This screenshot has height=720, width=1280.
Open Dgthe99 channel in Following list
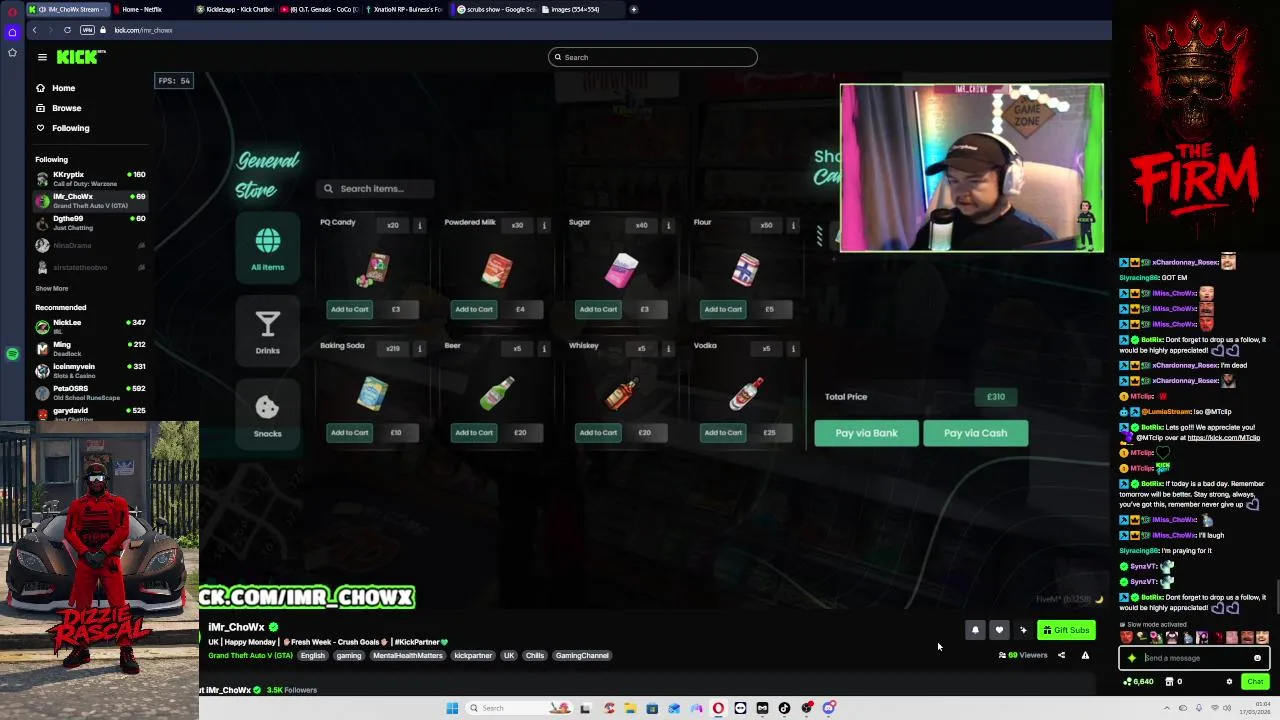(x=90, y=222)
